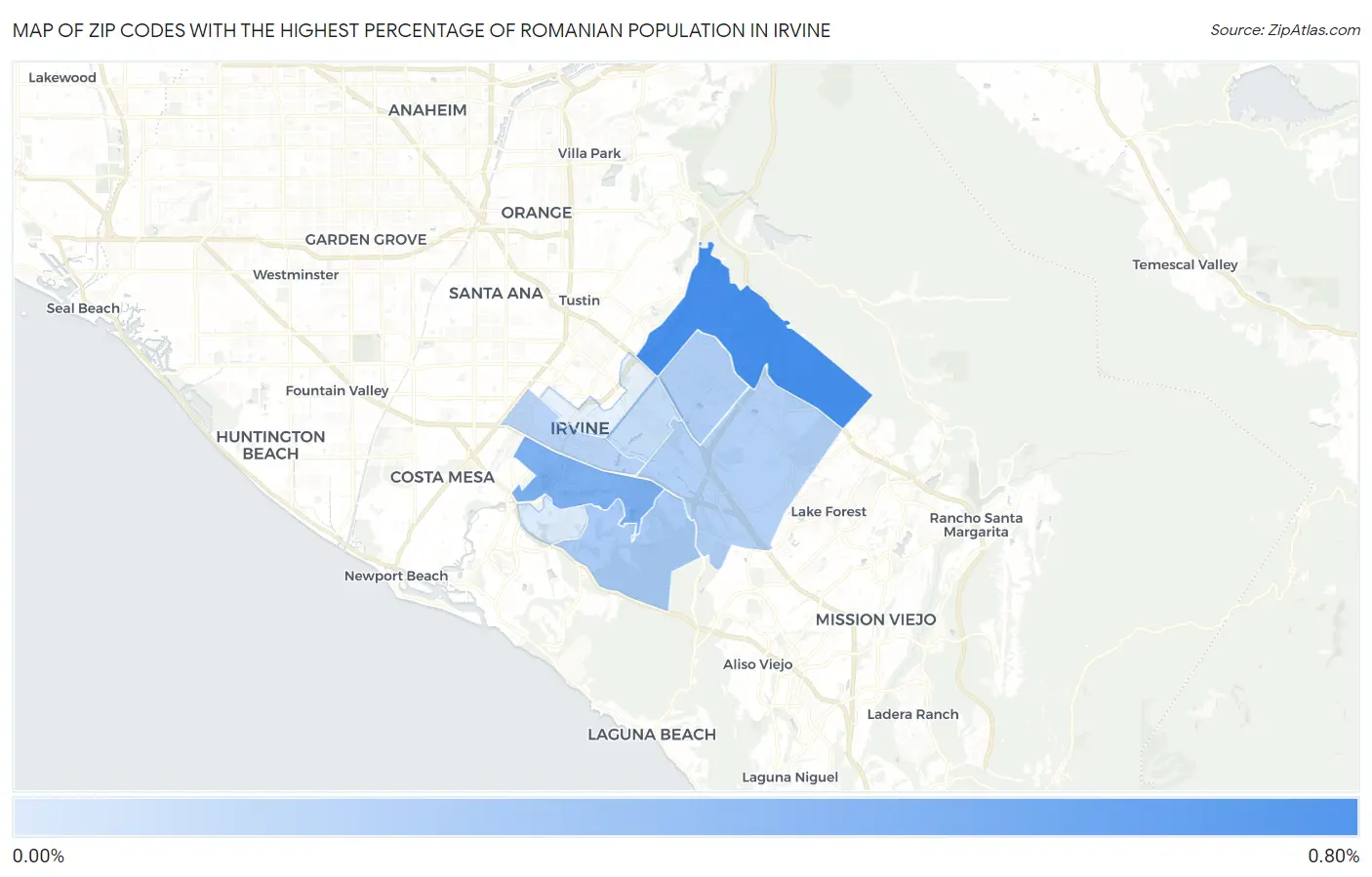The image size is (1372, 877).
Task: Click the Temescal Valley label
Action: [1185, 265]
